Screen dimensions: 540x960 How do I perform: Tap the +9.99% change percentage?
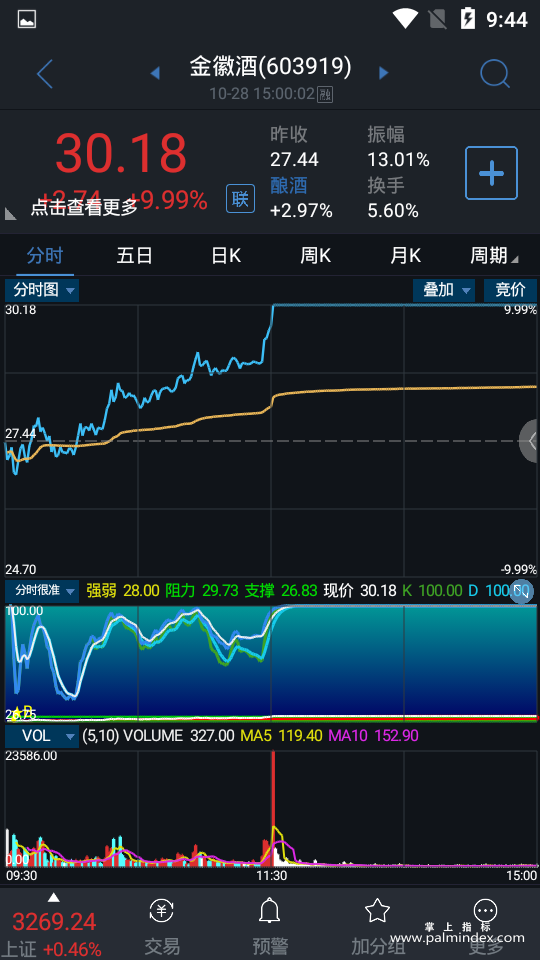(x=168, y=200)
